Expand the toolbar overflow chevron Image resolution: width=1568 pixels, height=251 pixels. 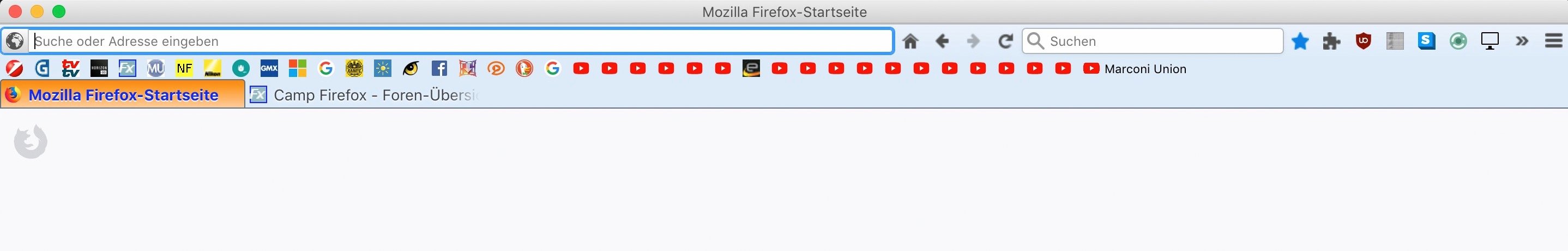[1522, 41]
